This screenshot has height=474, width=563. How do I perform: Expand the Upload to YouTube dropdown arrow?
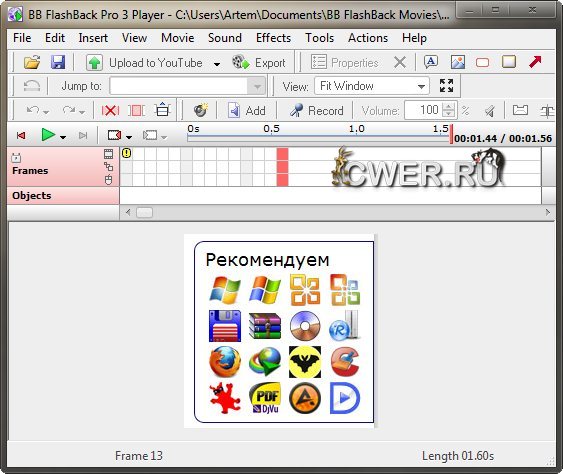[x=217, y=64]
